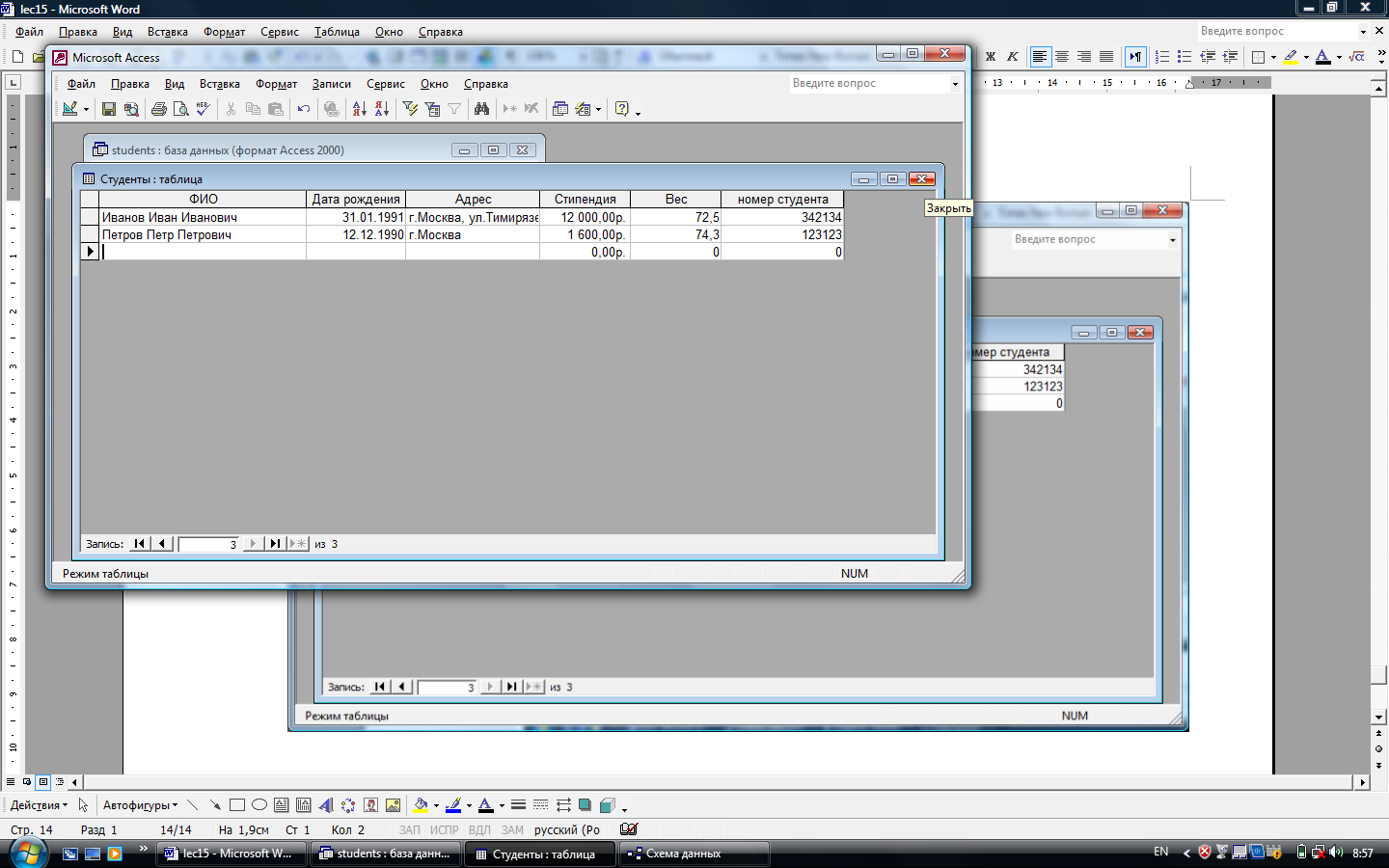This screenshot has width=1389, height=868.
Task: Click the Save icon in Access toolbar
Action: coord(109,109)
